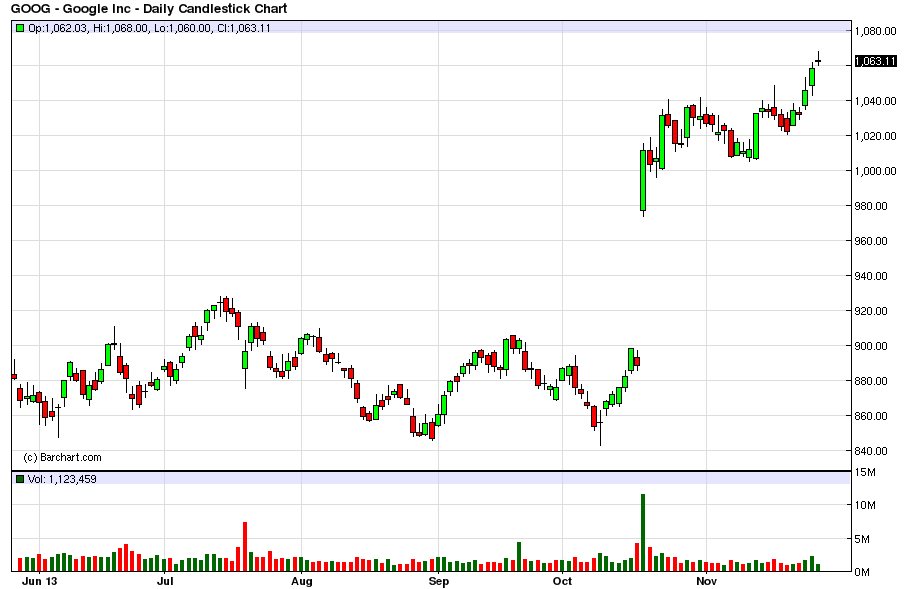The width and height of the screenshot is (908, 589).
Task: Click the 1,080.00 price axis label
Action: (x=876, y=31)
